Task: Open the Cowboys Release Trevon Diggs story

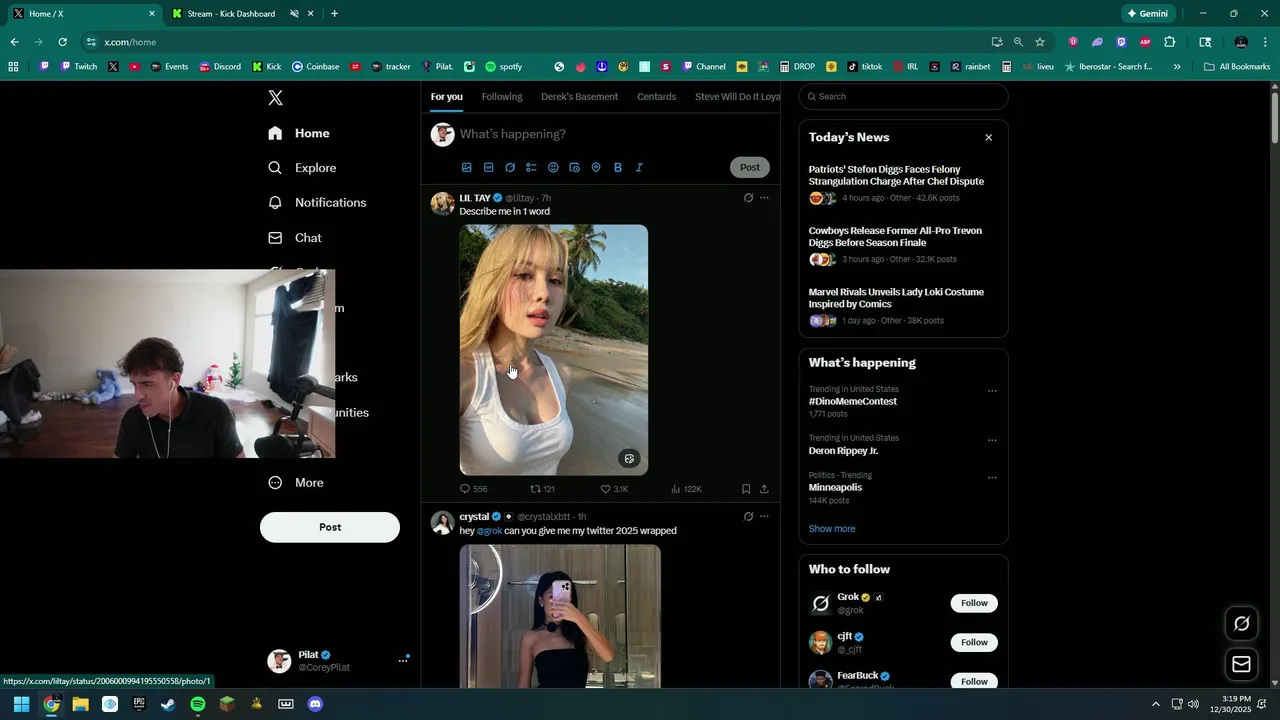Action: 895,237
